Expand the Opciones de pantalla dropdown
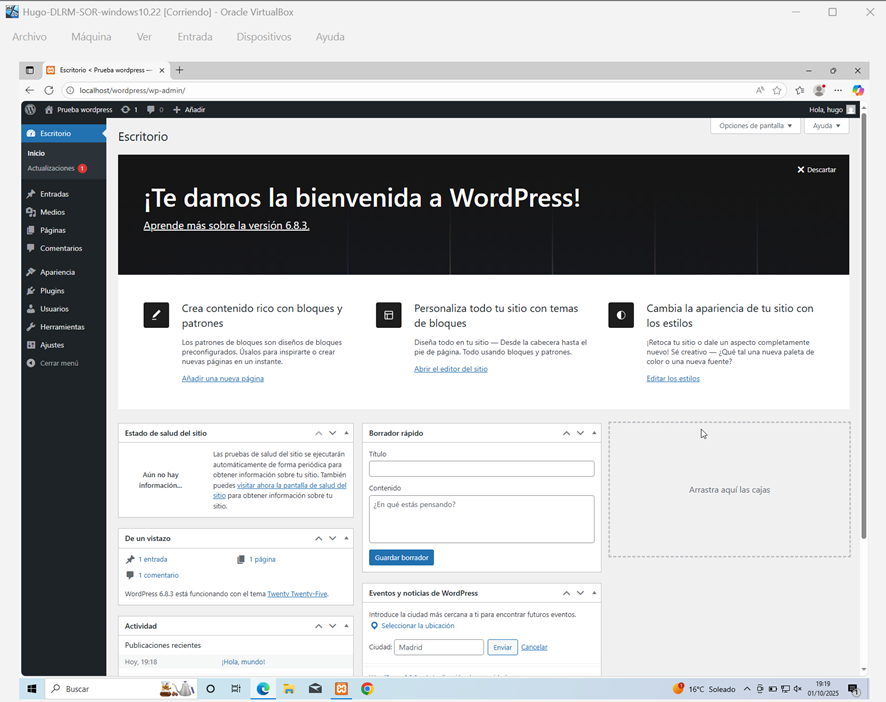The height and width of the screenshot is (702, 886). click(x=756, y=126)
